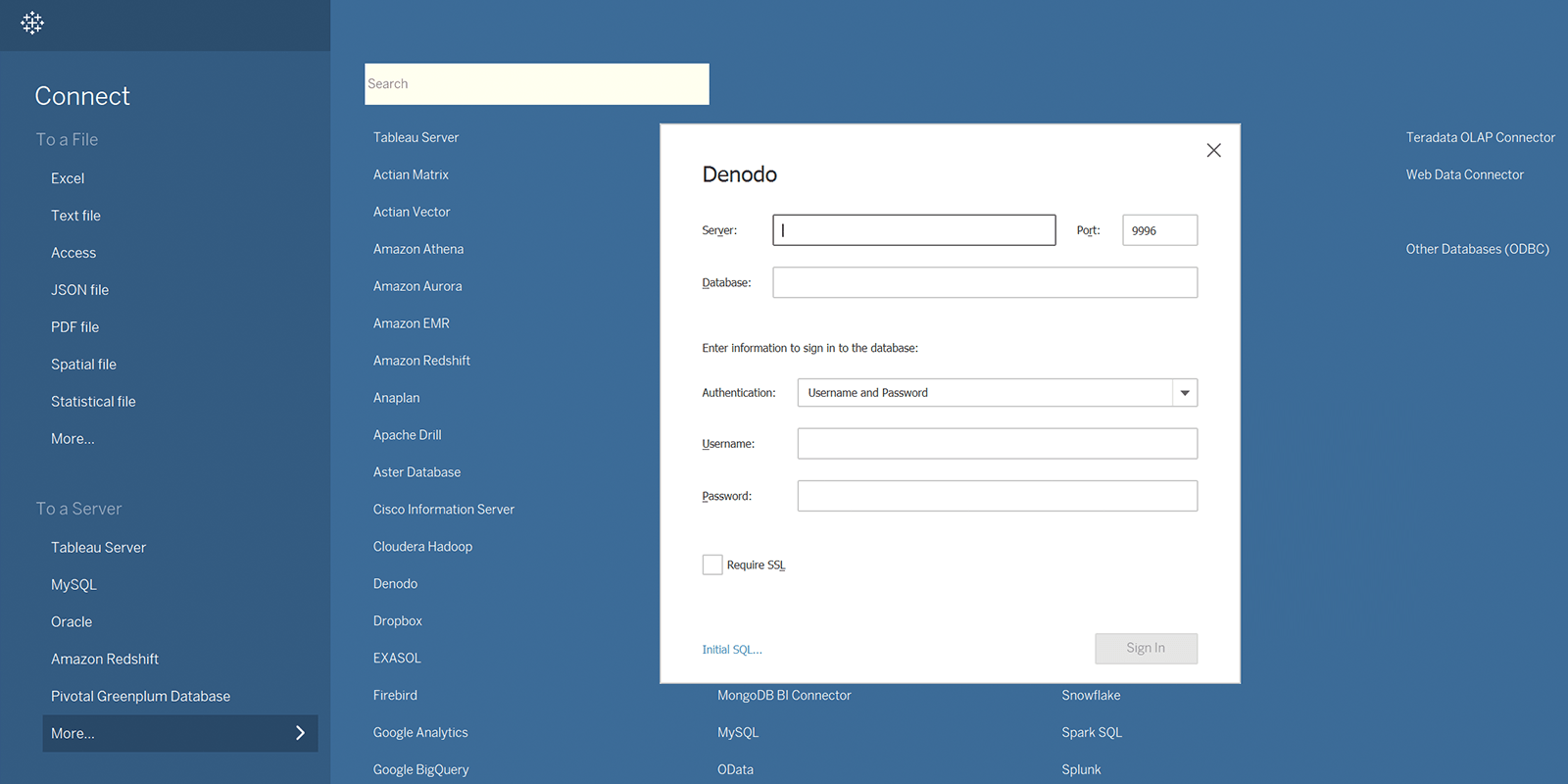Image resolution: width=1568 pixels, height=784 pixels.
Task: Close the Denodo dialog
Action: 1213,150
